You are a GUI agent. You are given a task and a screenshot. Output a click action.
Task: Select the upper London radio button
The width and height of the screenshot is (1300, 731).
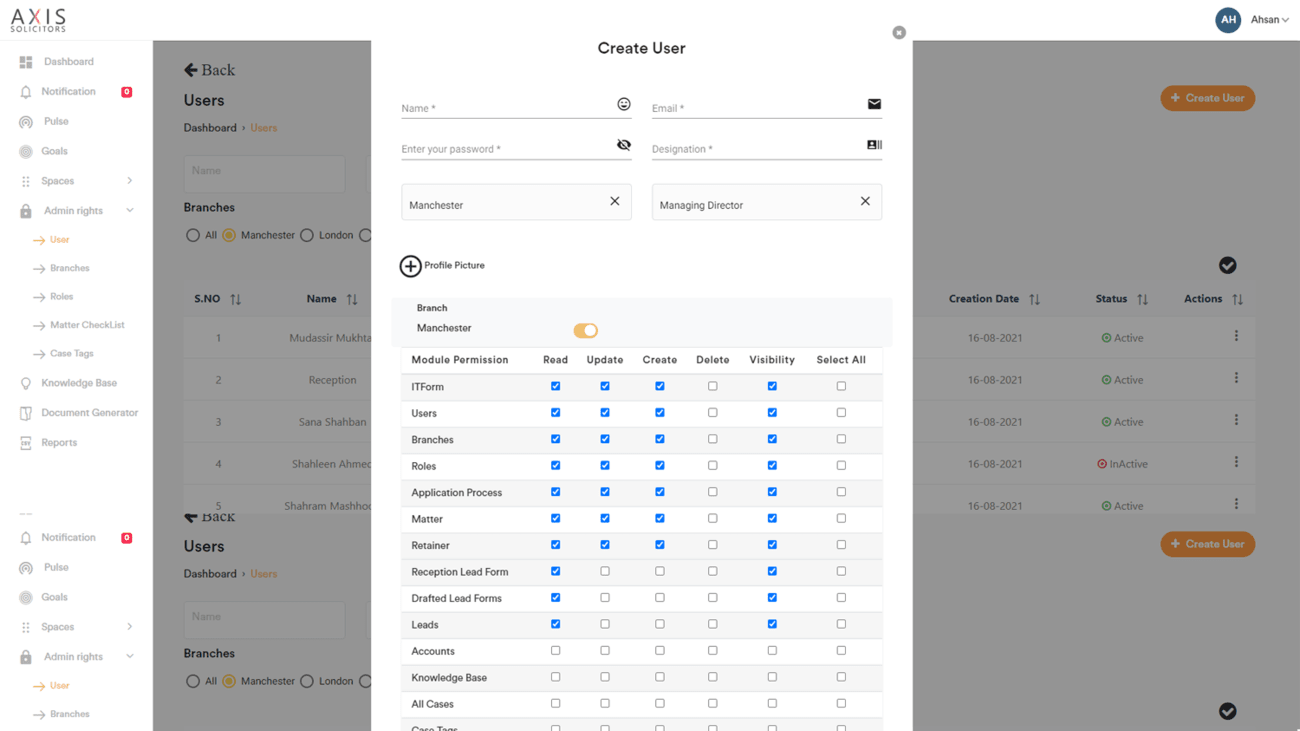pyautogui.click(x=307, y=235)
